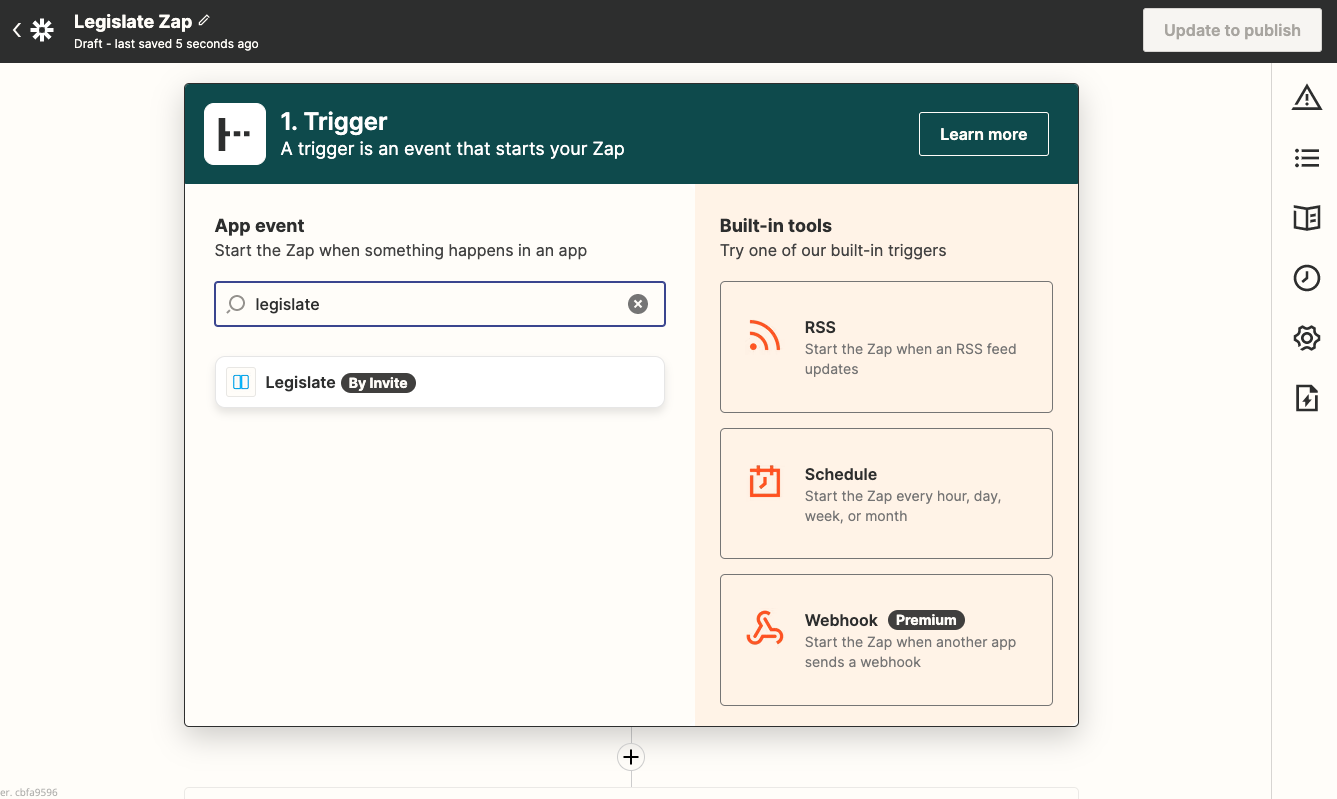This screenshot has width=1337, height=799.
Task: Clear the search with the x icon
Action: (638, 304)
